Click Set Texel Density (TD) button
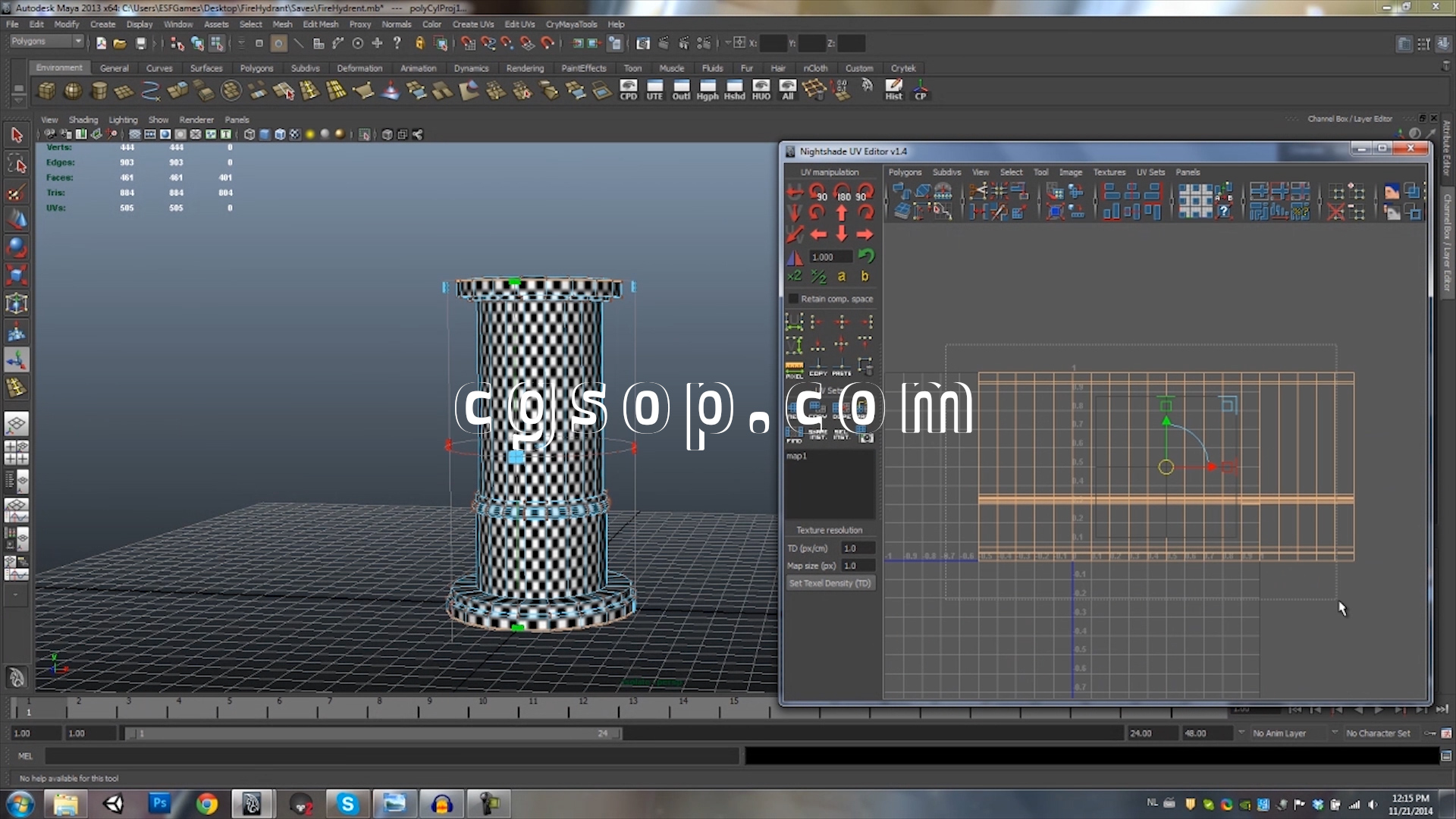The width and height of the screenshot is (1456, 819). (x=830, y=583)
